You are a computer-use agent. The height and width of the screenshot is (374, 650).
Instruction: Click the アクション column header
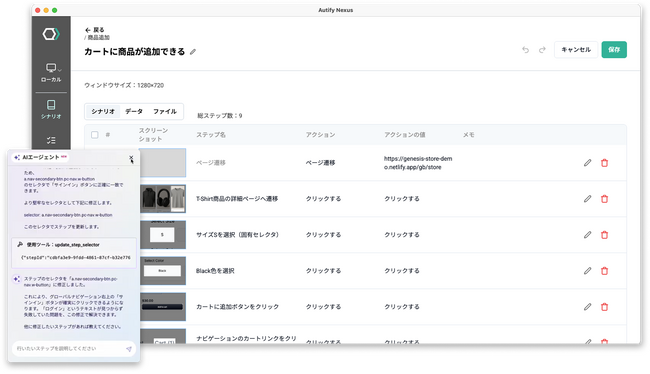(320, 135)
